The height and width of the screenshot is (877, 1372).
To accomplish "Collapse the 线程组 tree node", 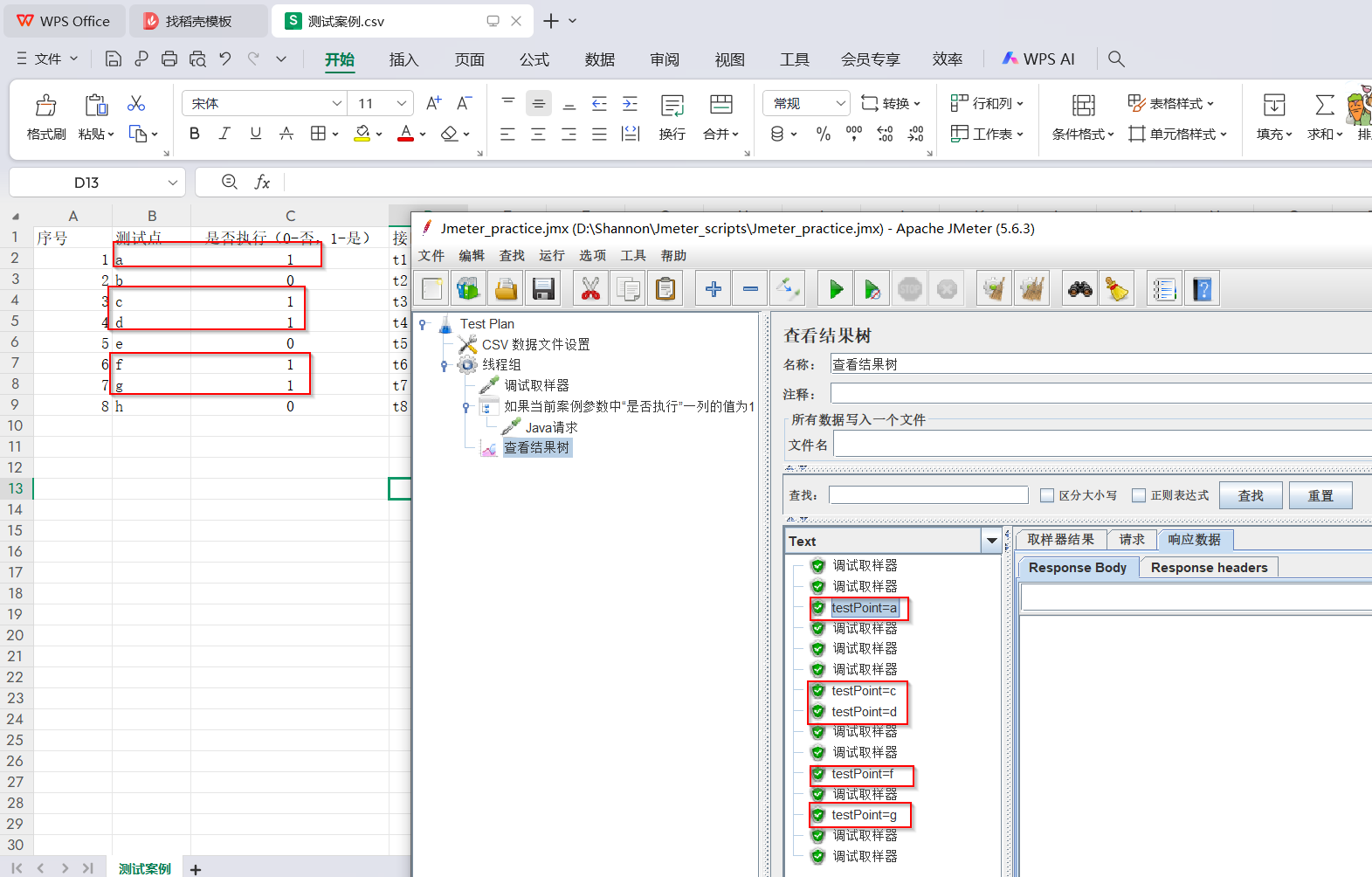I will click(445, 365).
